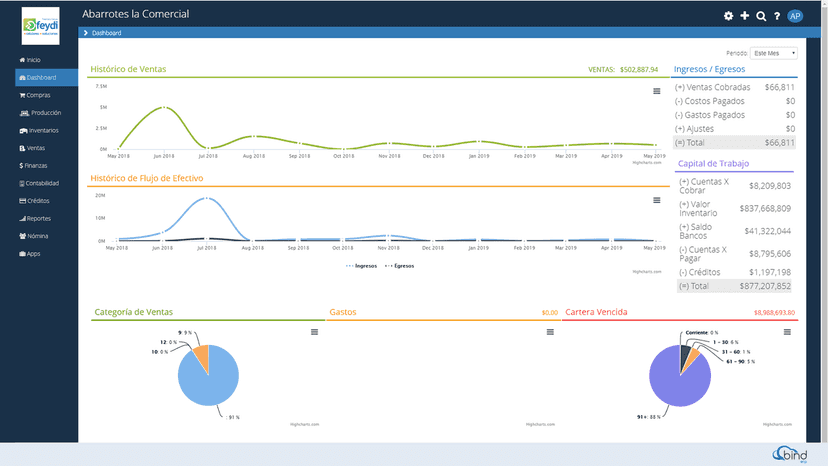Click Cuentas X Pagar $8,795,606
This screenshot has width=828, height=466.
click(770, 254)
